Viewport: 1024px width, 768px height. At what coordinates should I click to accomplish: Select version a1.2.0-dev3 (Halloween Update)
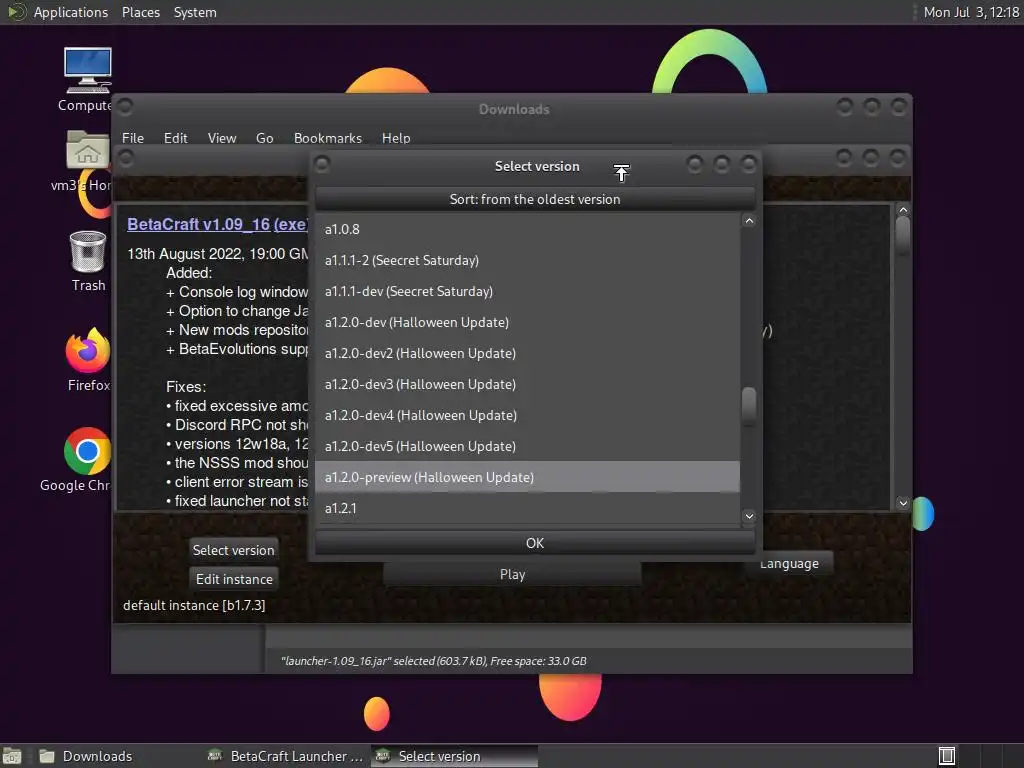coord(527,384)
